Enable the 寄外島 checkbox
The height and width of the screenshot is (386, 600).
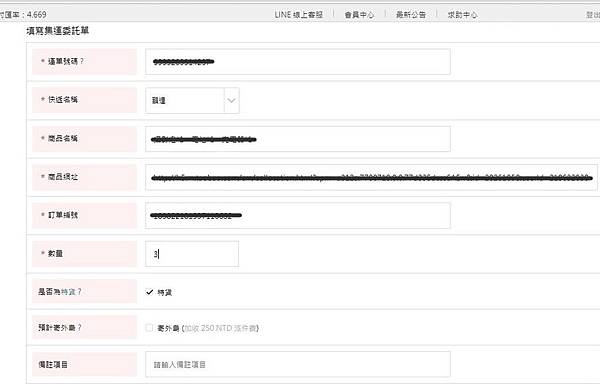click(x=149, y=328)
